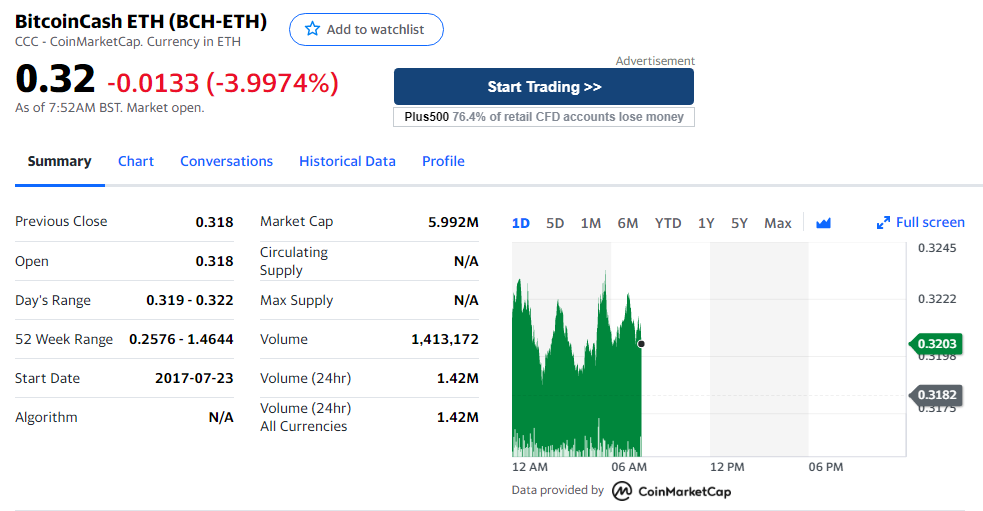Image resolution: width=983 pixels, height=511 pixels.
Task: Show the 1Y chart range
Action: click(706, 223)
